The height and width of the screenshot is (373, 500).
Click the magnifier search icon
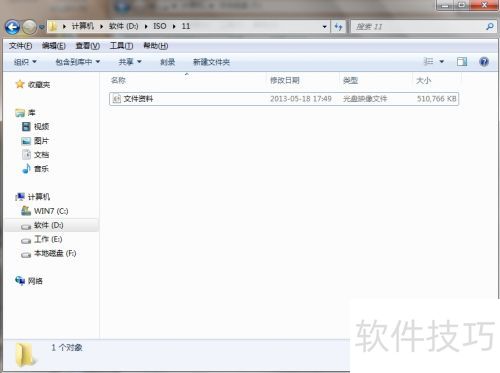(489, 27)
